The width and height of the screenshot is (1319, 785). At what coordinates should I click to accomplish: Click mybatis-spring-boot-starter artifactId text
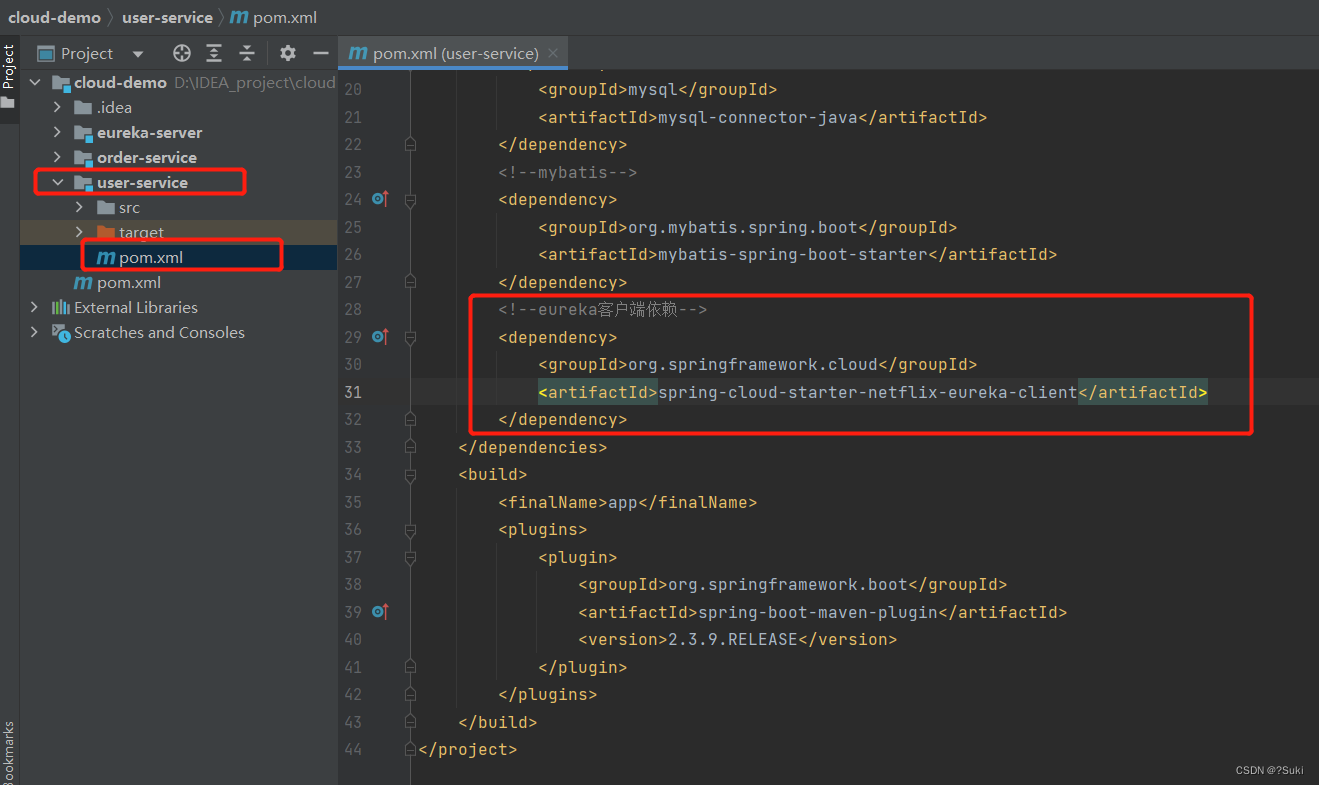(793, 254)
